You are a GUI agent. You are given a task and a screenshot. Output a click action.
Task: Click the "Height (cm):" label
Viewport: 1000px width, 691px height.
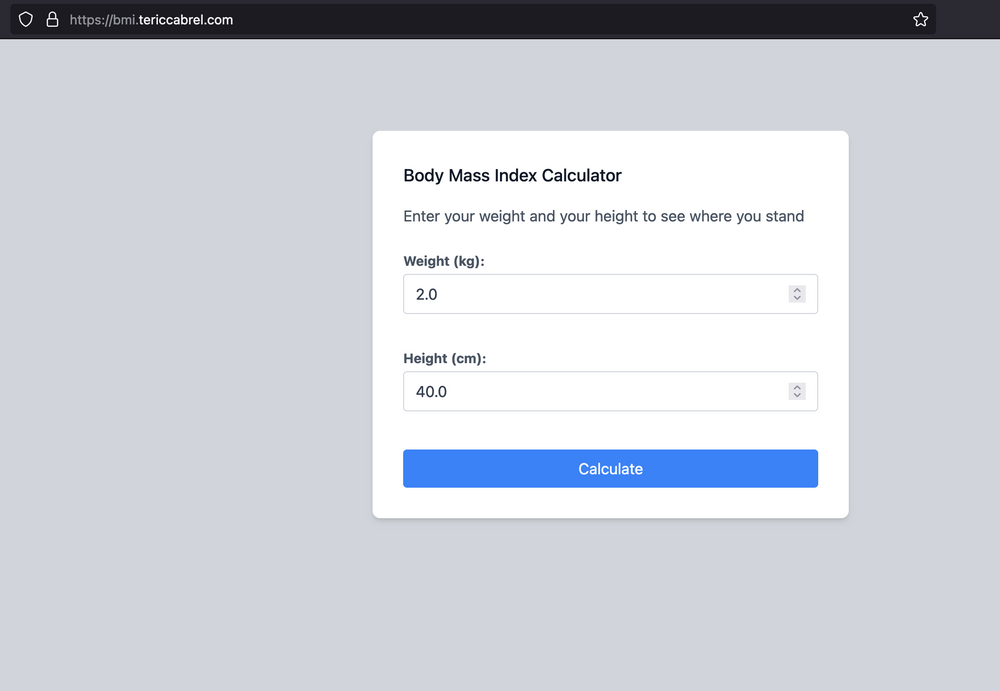444,358
